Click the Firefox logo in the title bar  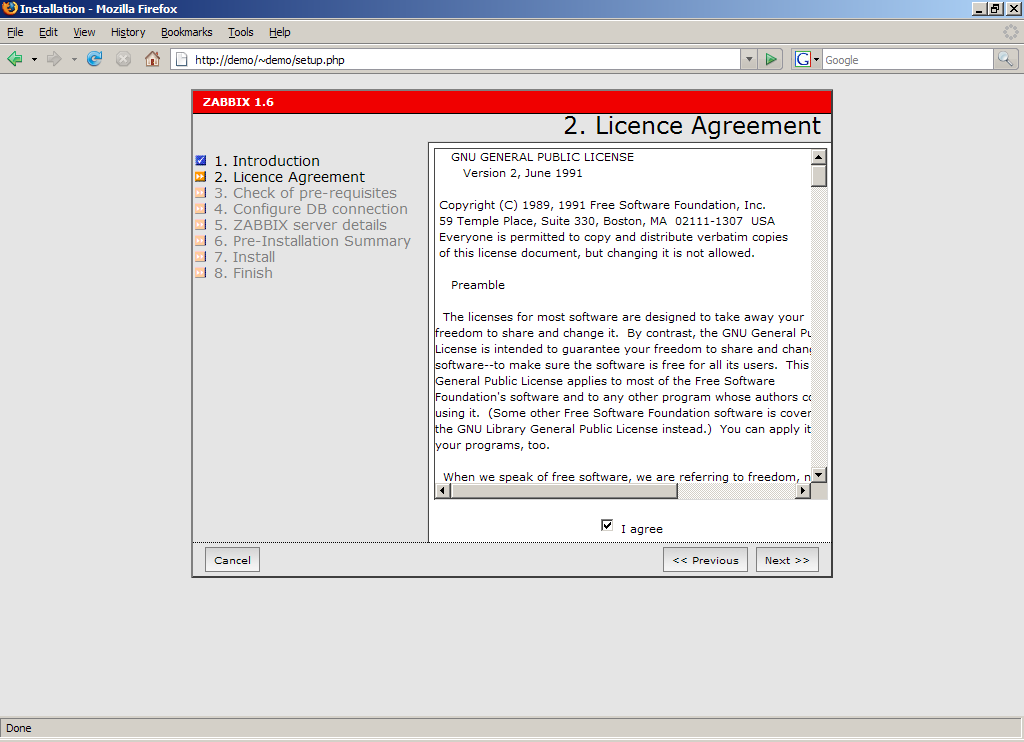(x=10, y=8)
